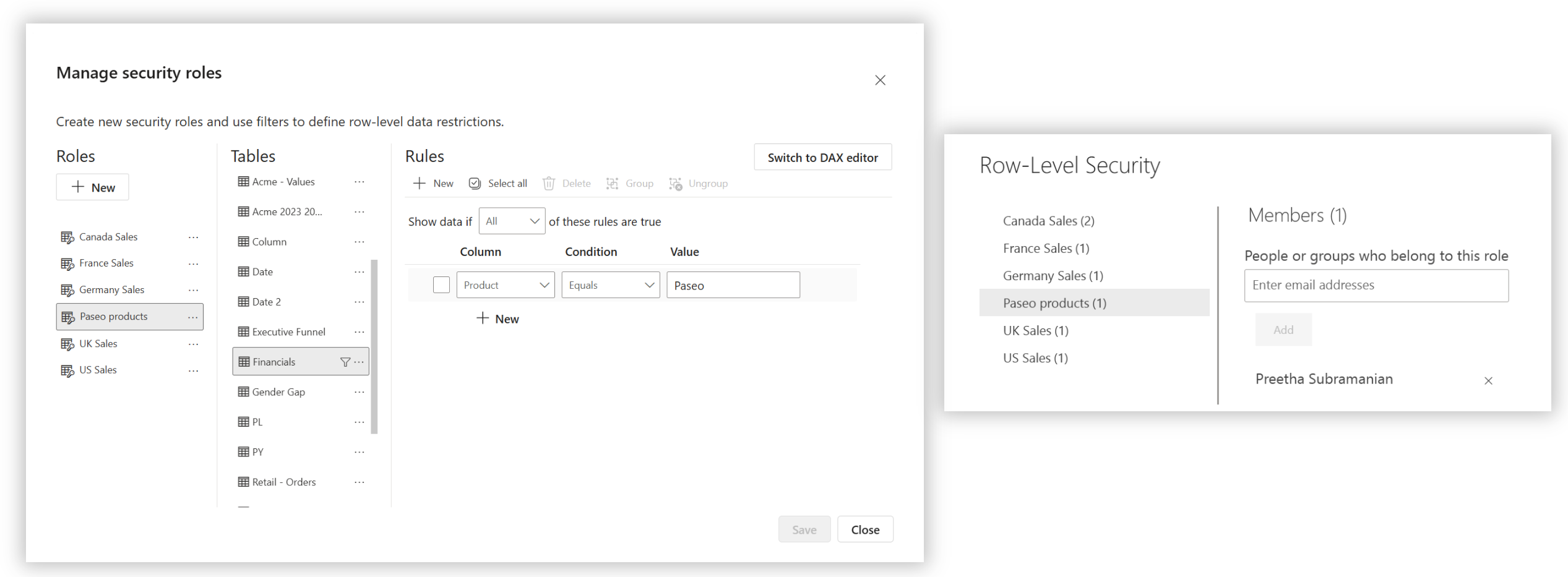Click Select all in the Rules toolbar

[498, 184]
